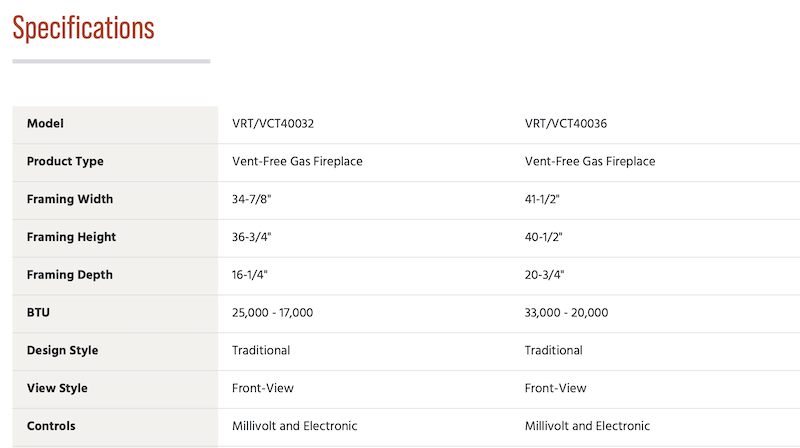Click the Specifications heading
The height and width of the screenshot is (448, 800).
[83, 28]
